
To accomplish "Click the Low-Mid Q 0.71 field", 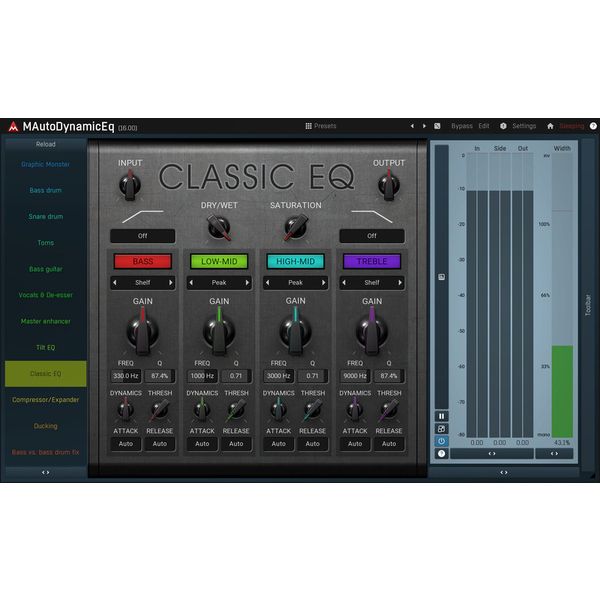I will tap(236, 376).
